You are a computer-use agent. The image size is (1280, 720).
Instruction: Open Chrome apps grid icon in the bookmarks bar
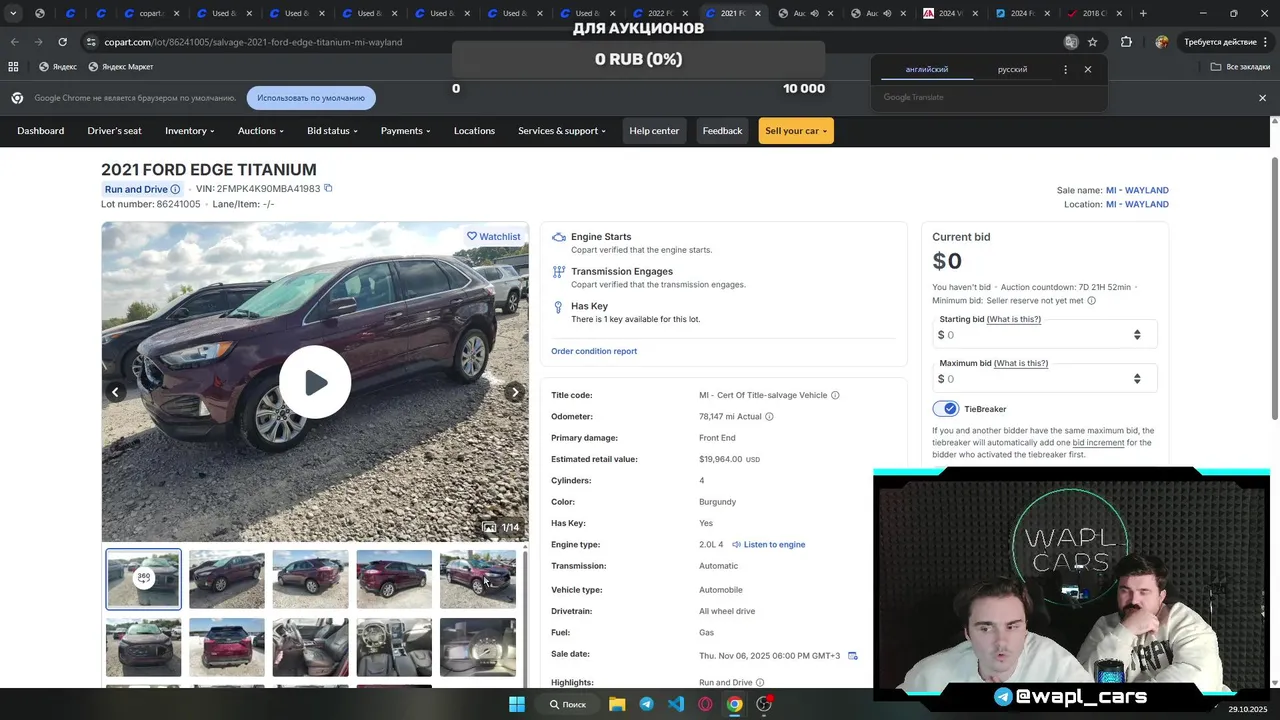point(13,67)
